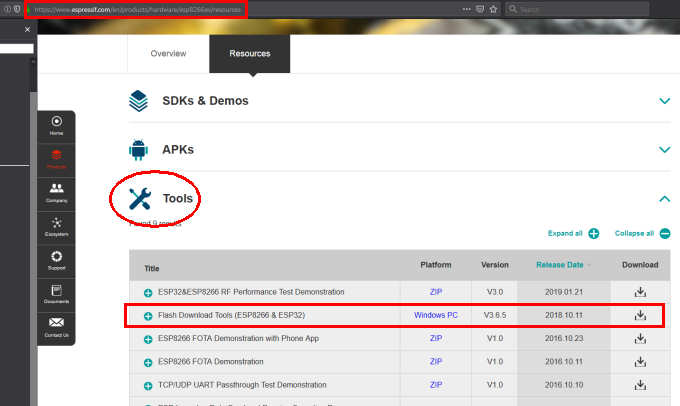Open the Ecosystem sidebar icon
The image size is (680, 406).
56,227
